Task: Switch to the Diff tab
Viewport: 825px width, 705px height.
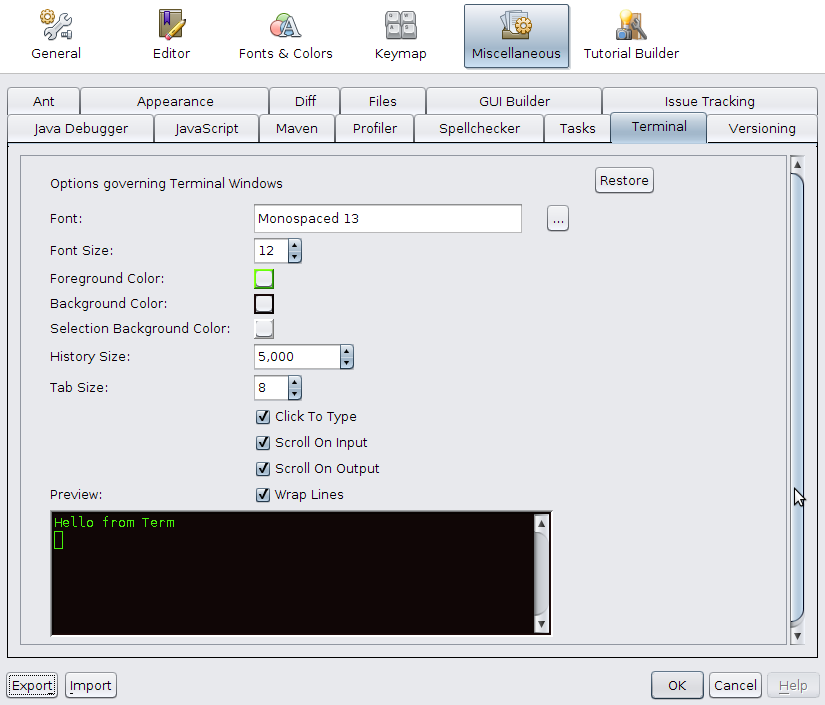Action: coord(305,101)
